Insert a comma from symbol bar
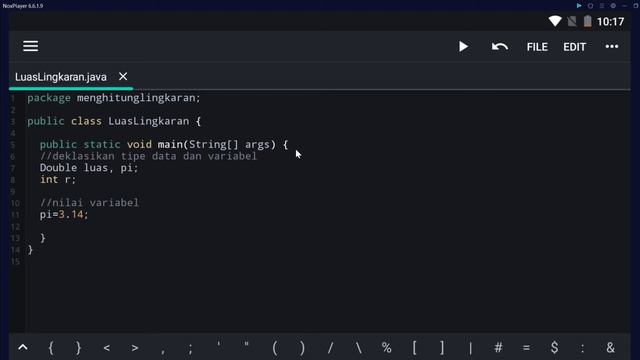640x360 pixels. (x=162, y=350)
